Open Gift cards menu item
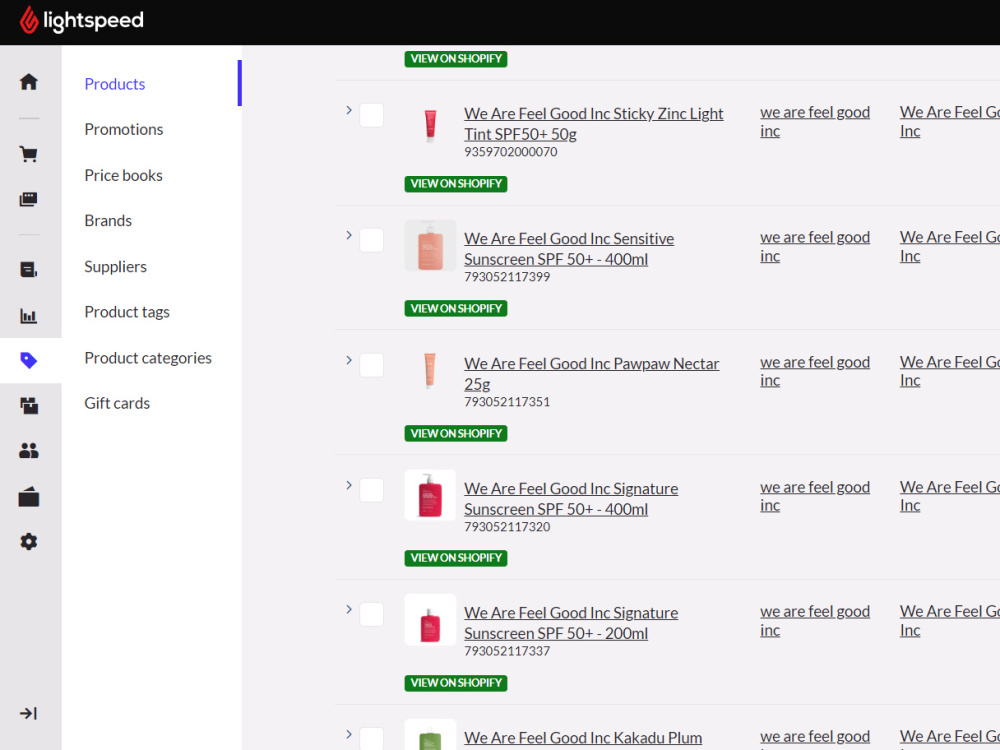The image size is (1000, 750). (117, 403)
